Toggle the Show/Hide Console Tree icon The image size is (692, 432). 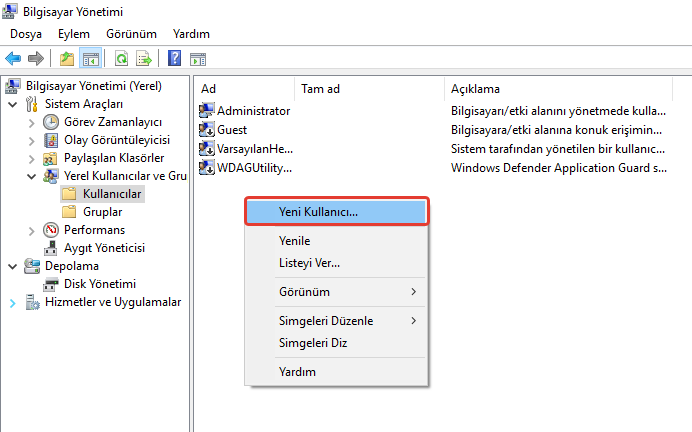90,59
